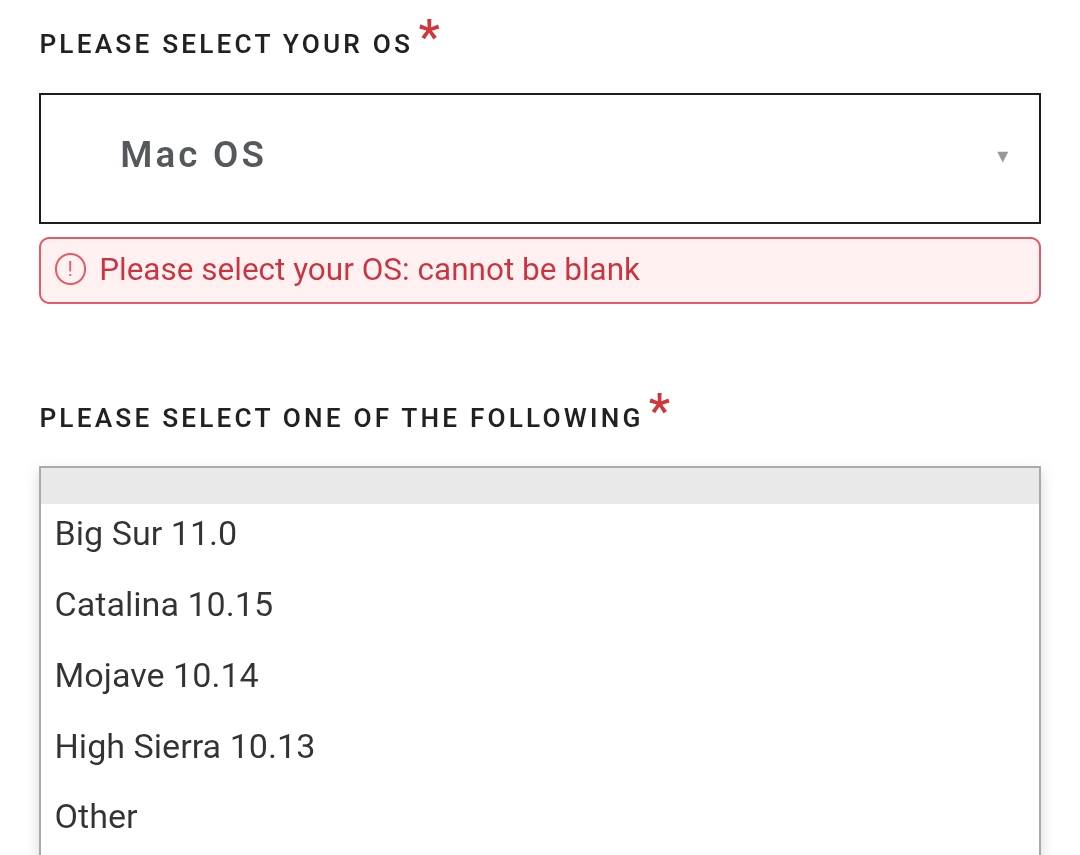Click 'Please select one of the following' label
The width and height of the screenshot is (1080, 855).
click(341, 418)
